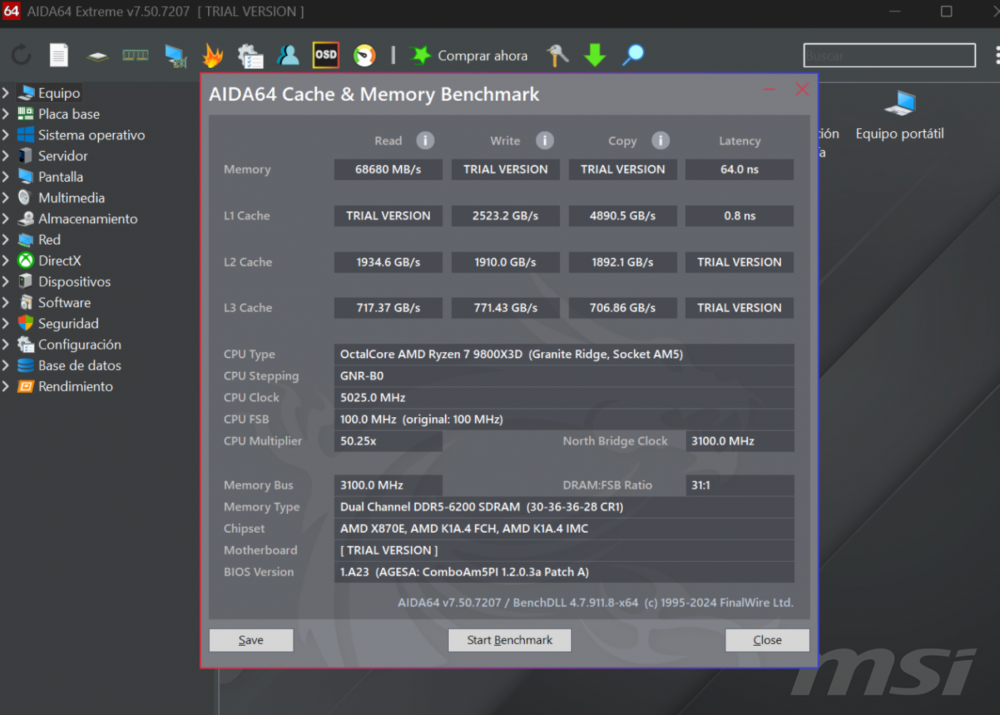Open the OSD panel icon
1000x715 pixels.
[x=326, y=55]
